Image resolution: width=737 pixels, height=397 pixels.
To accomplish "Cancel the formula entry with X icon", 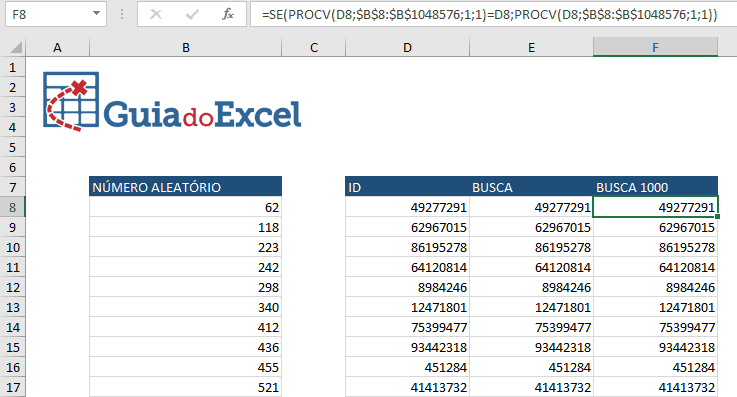I will [156, 15].
